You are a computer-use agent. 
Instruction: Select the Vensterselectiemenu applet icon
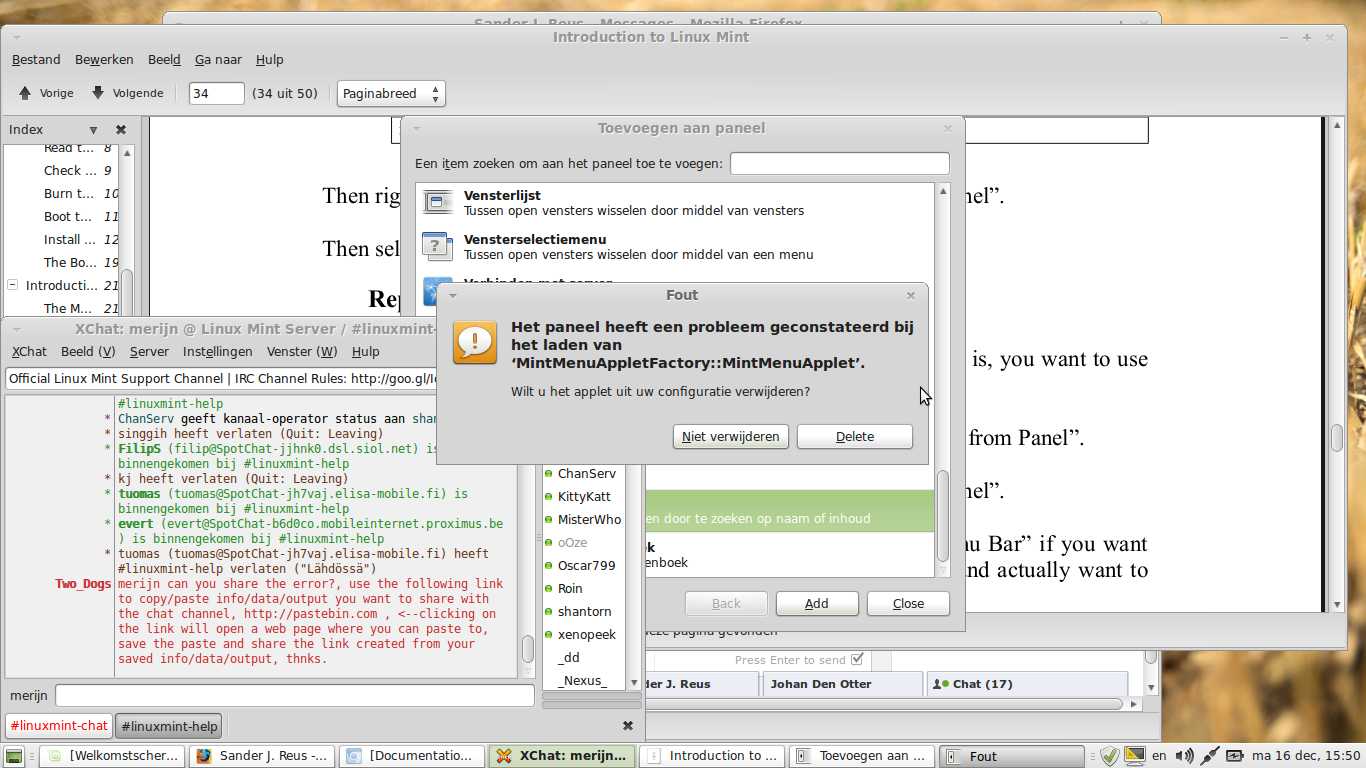(x=438, y=246)
